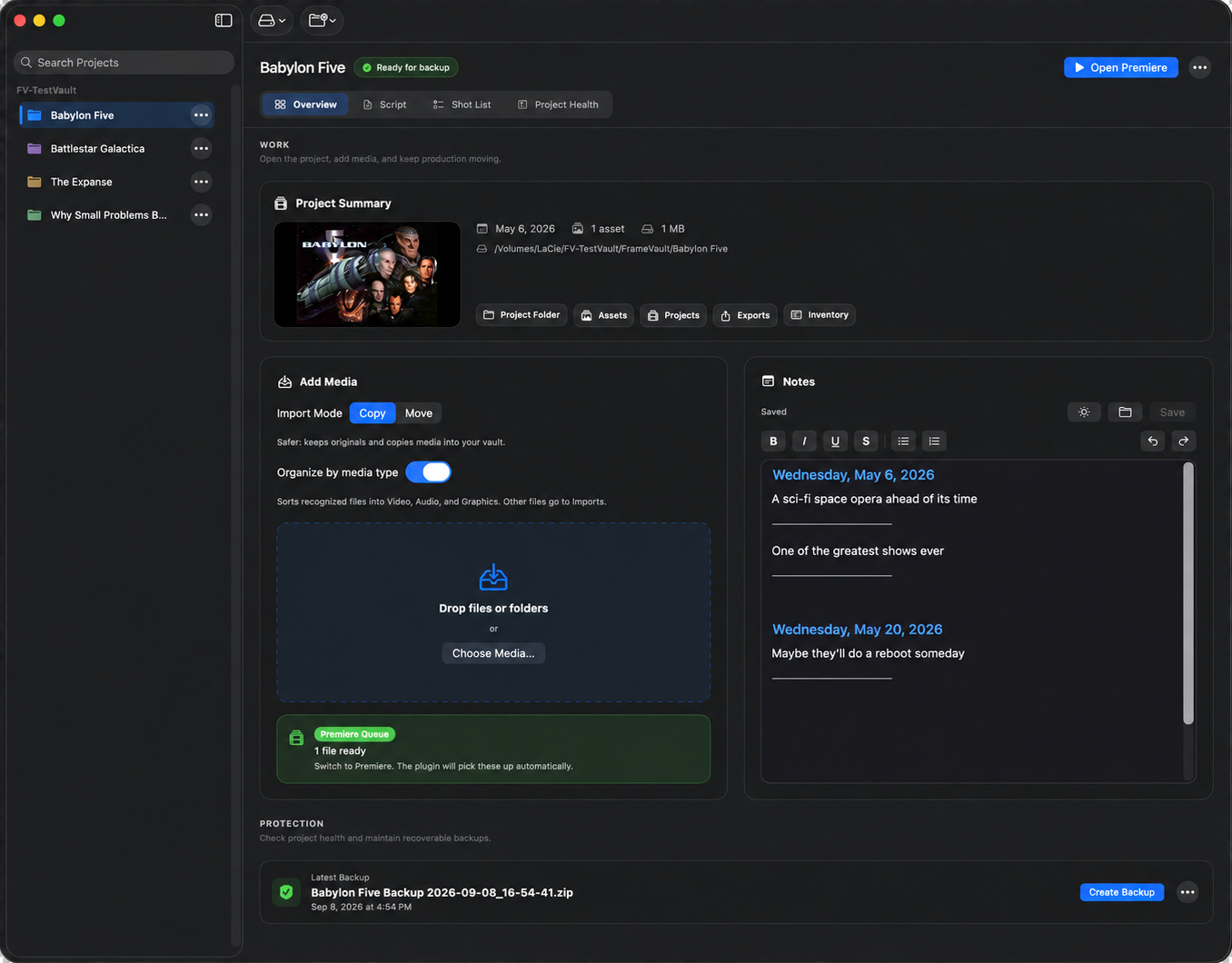Switch to the Shot List tab

pos(462,104)
